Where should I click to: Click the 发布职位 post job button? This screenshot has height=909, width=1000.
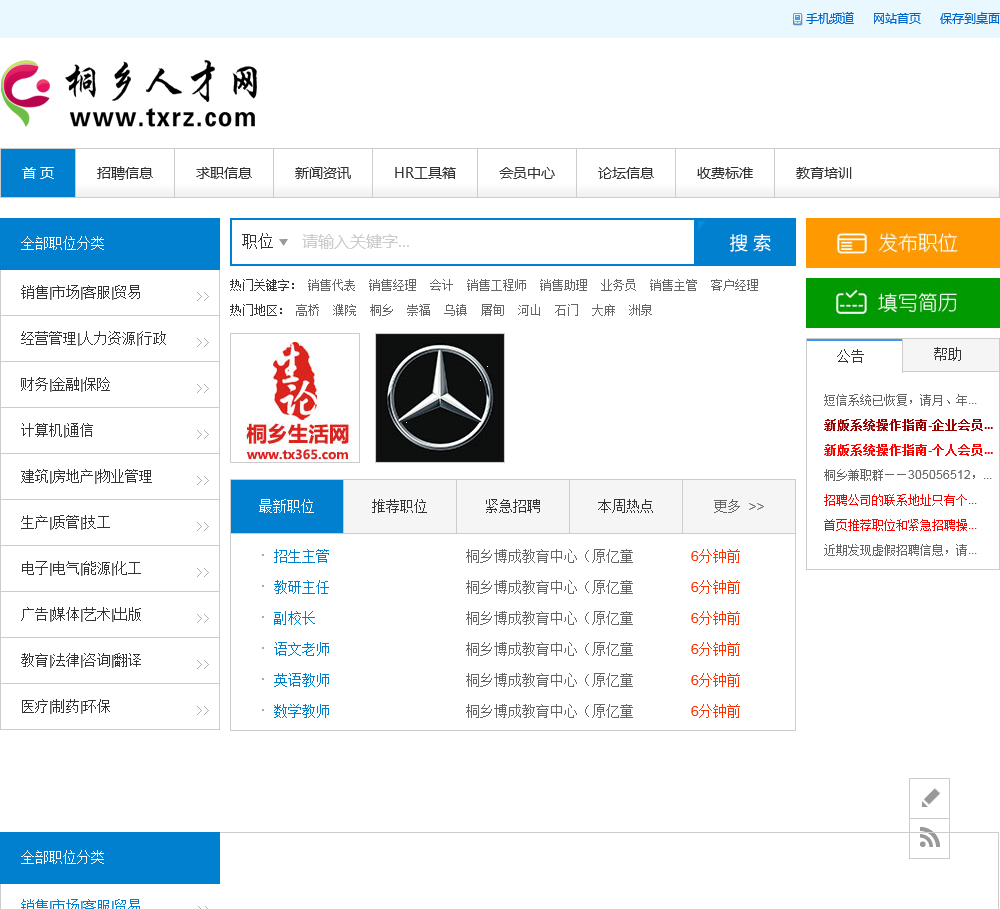(902, 243)
